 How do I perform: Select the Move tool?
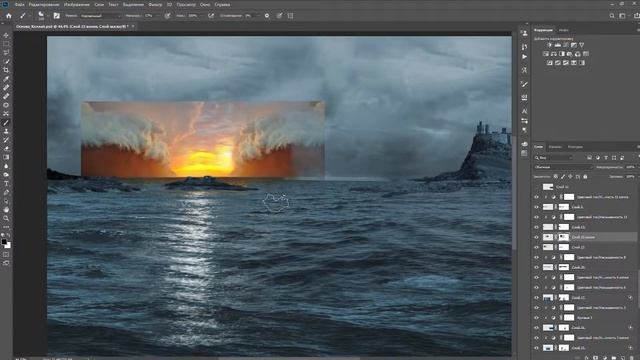tap(6, 35)
